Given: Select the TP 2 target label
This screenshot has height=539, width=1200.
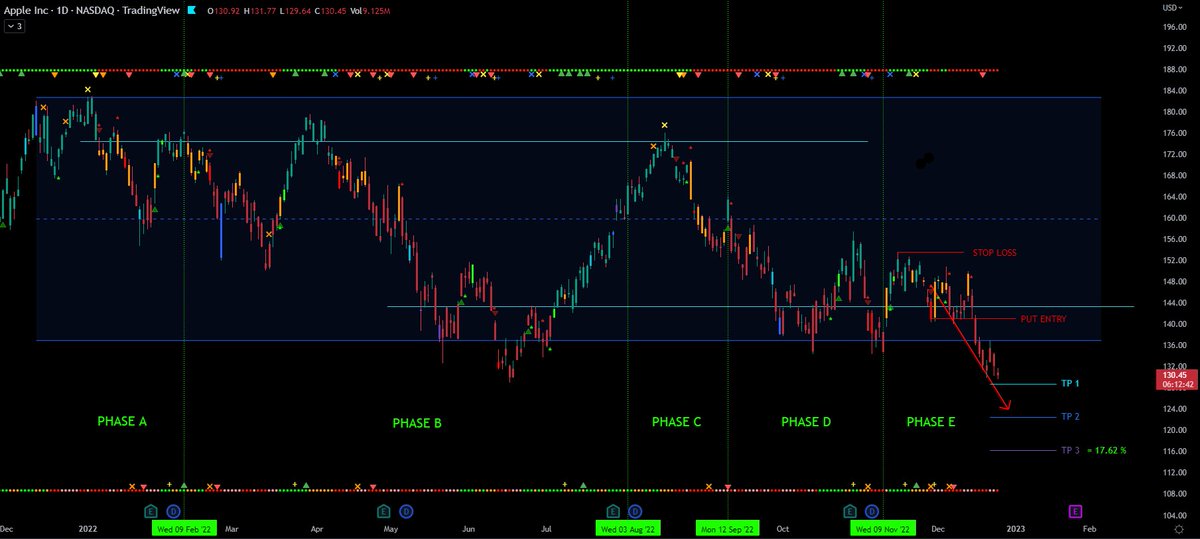Looking at the screenshot, I should (x=1070, y=416).
